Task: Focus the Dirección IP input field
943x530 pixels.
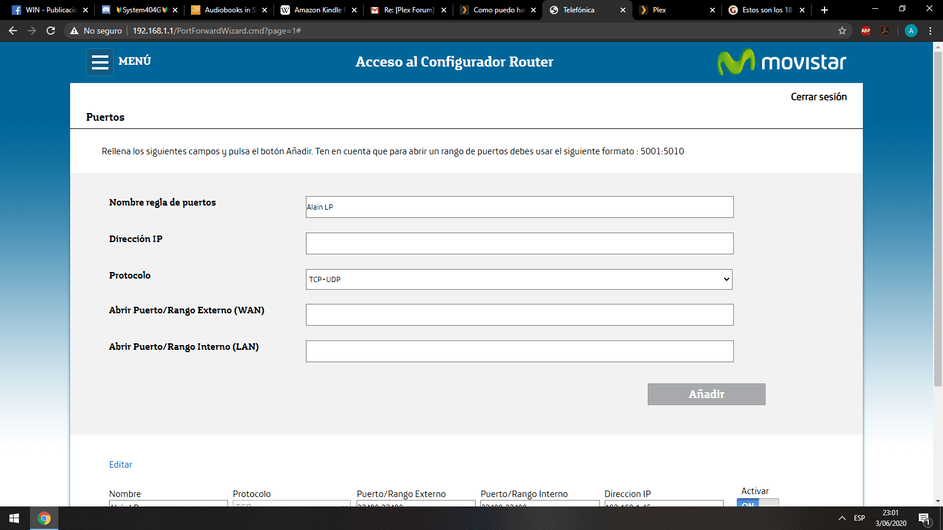Action: point(519,243)
